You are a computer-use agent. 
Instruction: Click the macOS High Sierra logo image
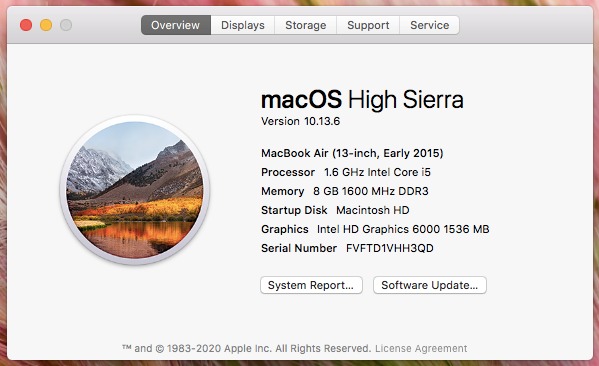(134, 190)
